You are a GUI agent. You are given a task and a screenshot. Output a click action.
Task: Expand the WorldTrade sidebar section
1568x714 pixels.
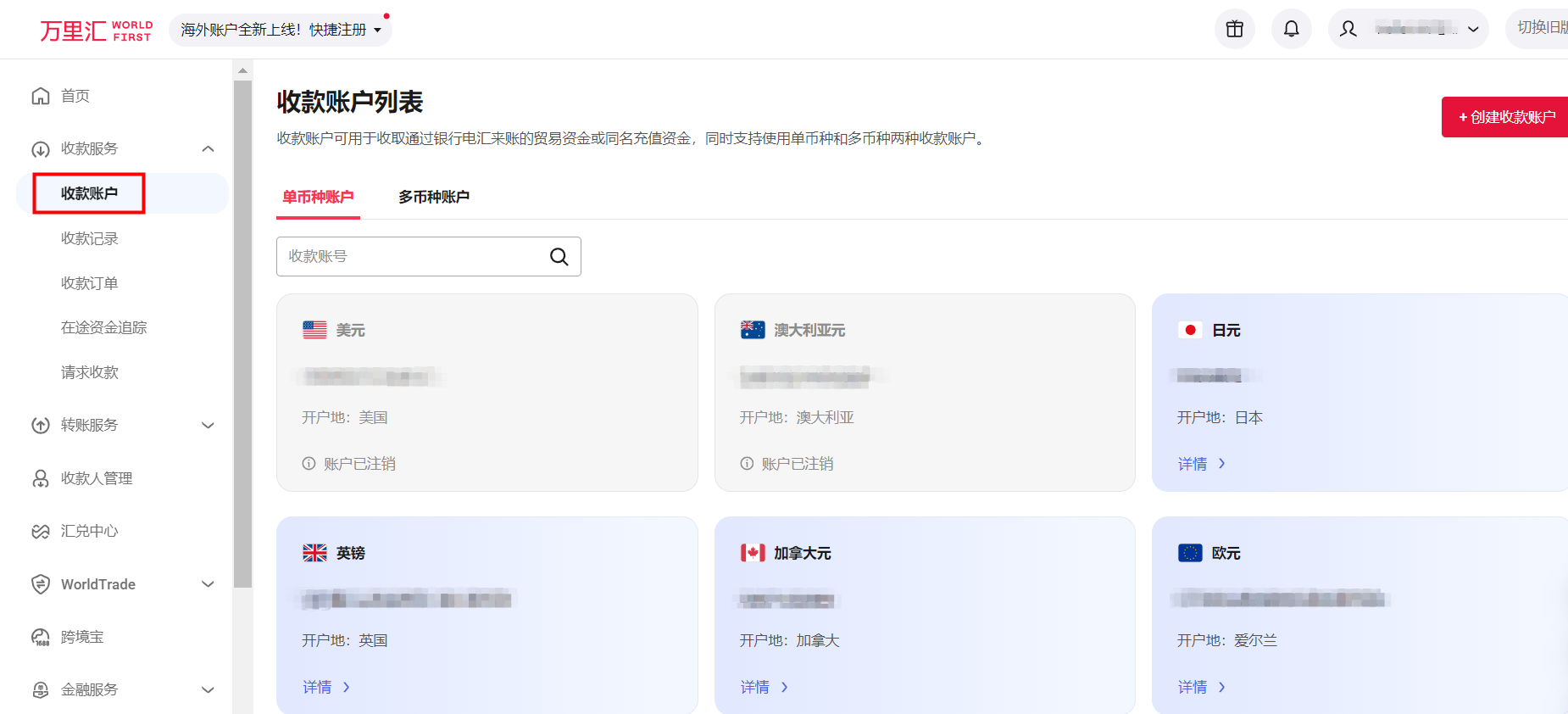click(x=208, y=584)
